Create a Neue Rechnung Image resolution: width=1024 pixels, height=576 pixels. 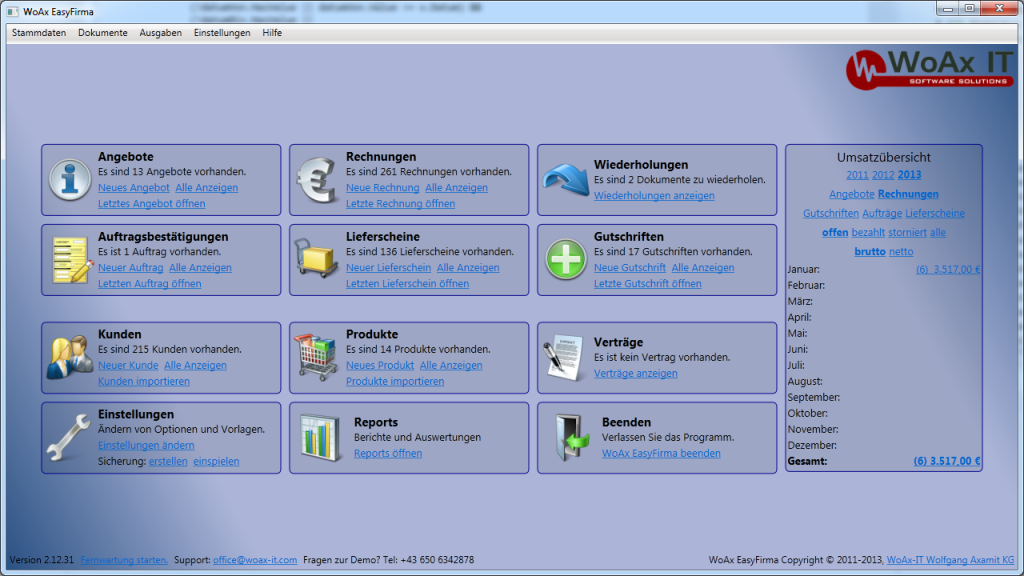click(x=383, y=187)
